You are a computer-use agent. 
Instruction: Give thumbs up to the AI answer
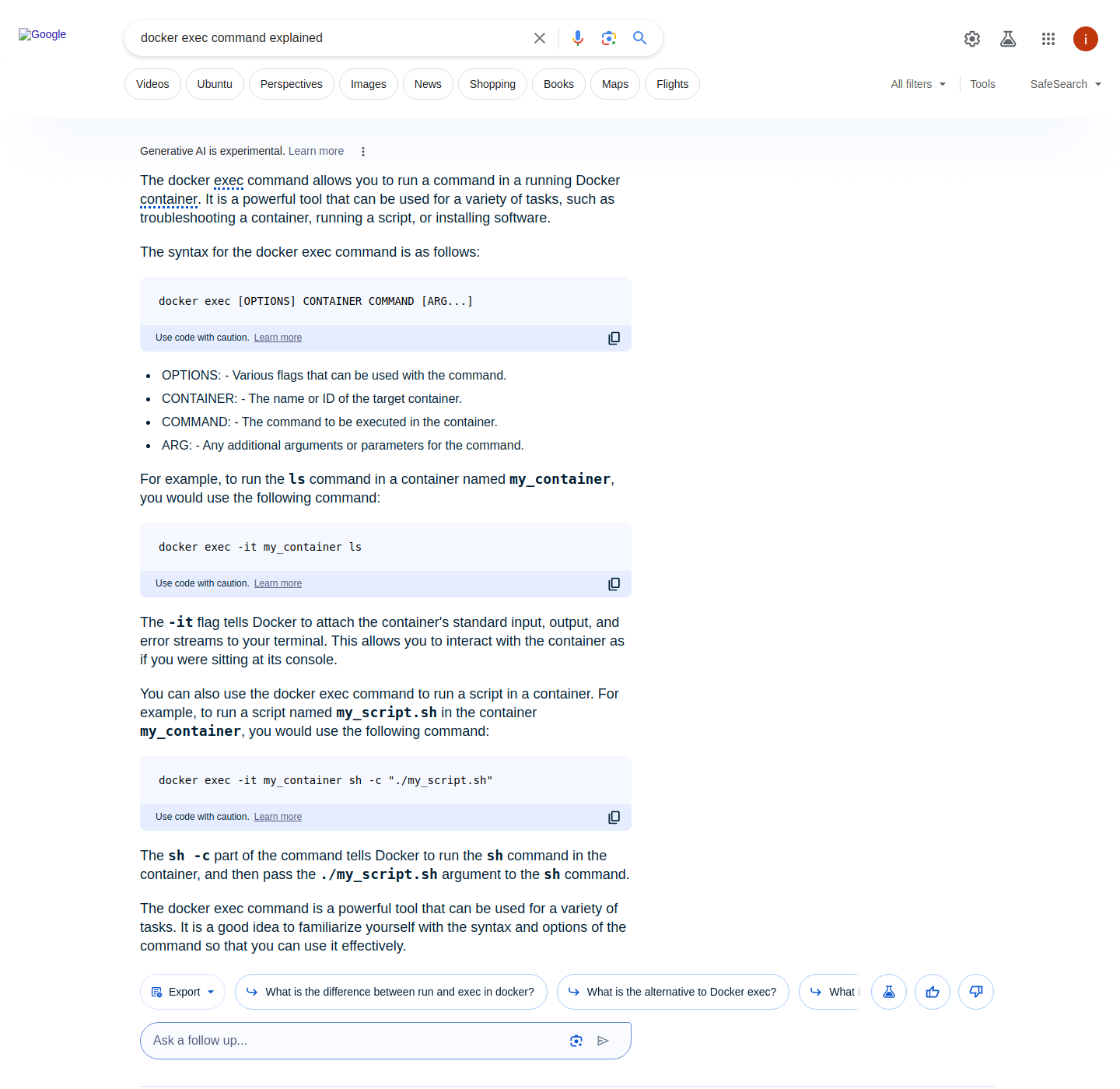click(x=932, y=992)
